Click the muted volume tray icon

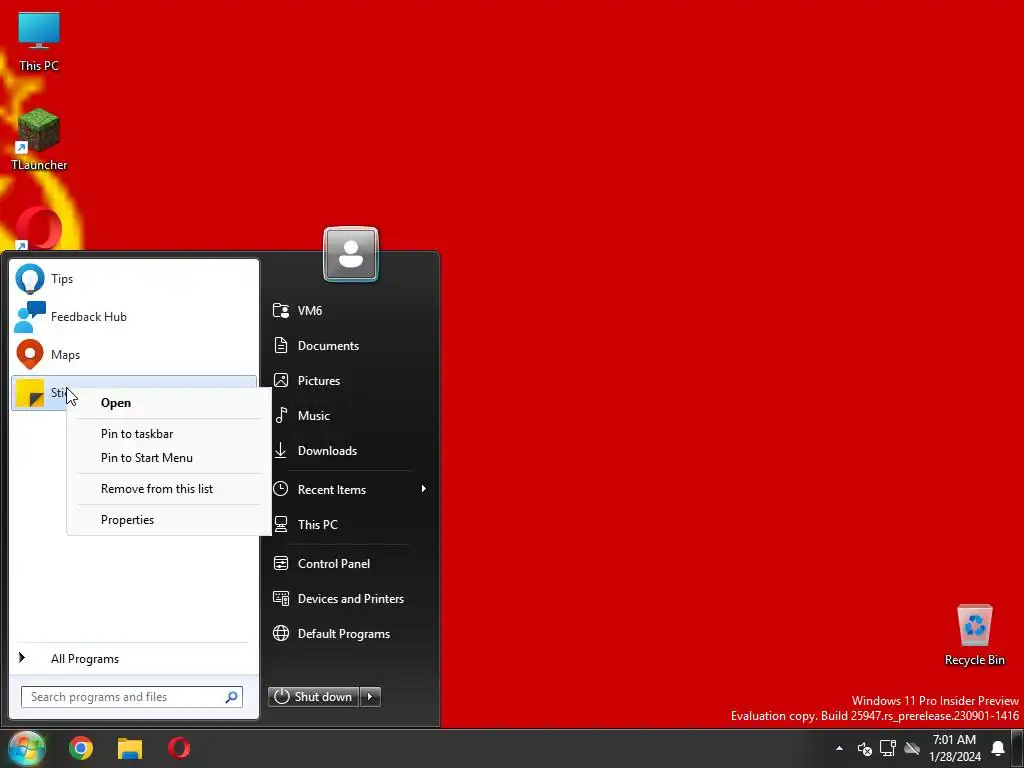[x=865, y=748]
